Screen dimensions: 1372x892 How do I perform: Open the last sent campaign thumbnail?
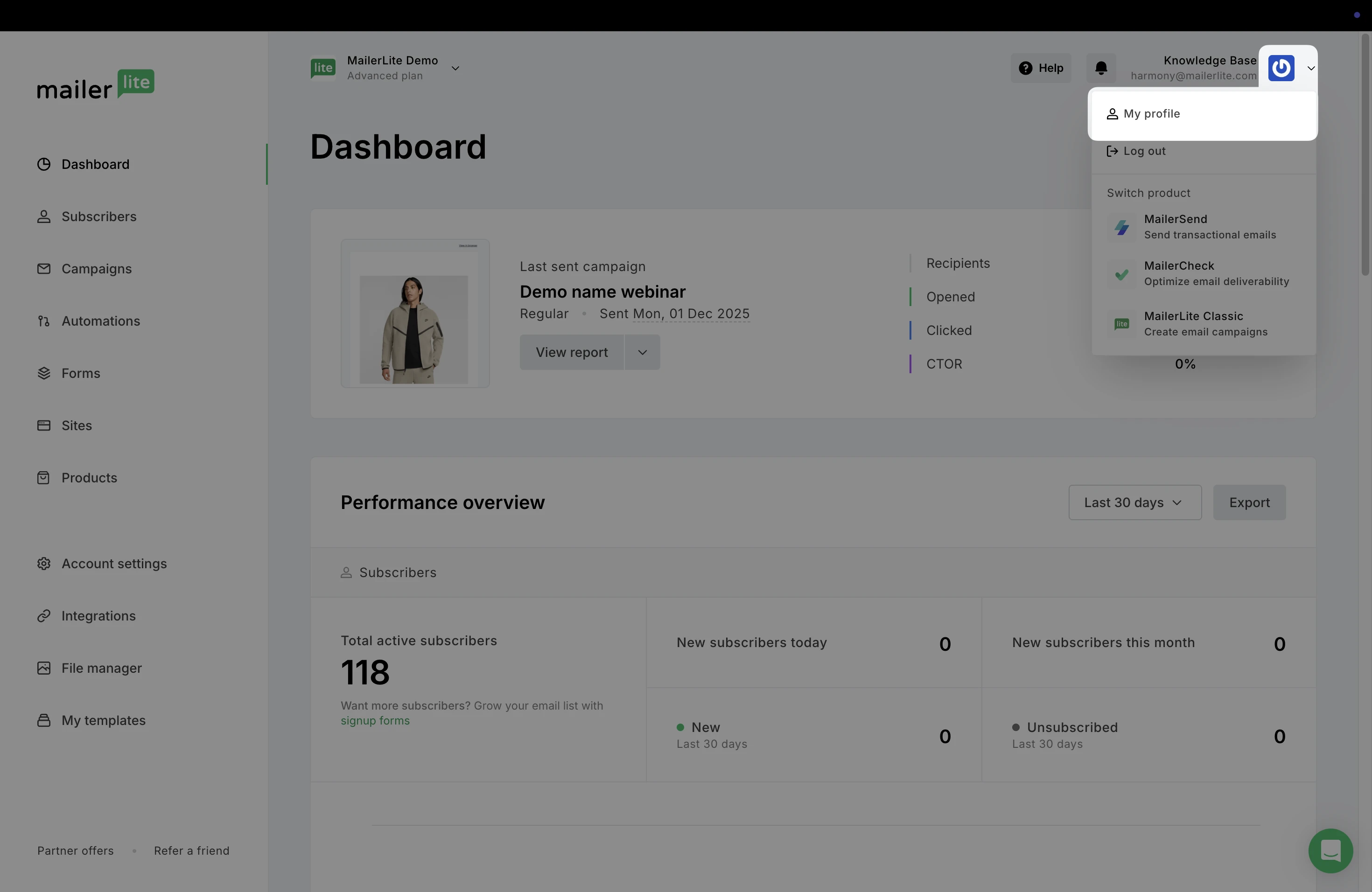414,314
